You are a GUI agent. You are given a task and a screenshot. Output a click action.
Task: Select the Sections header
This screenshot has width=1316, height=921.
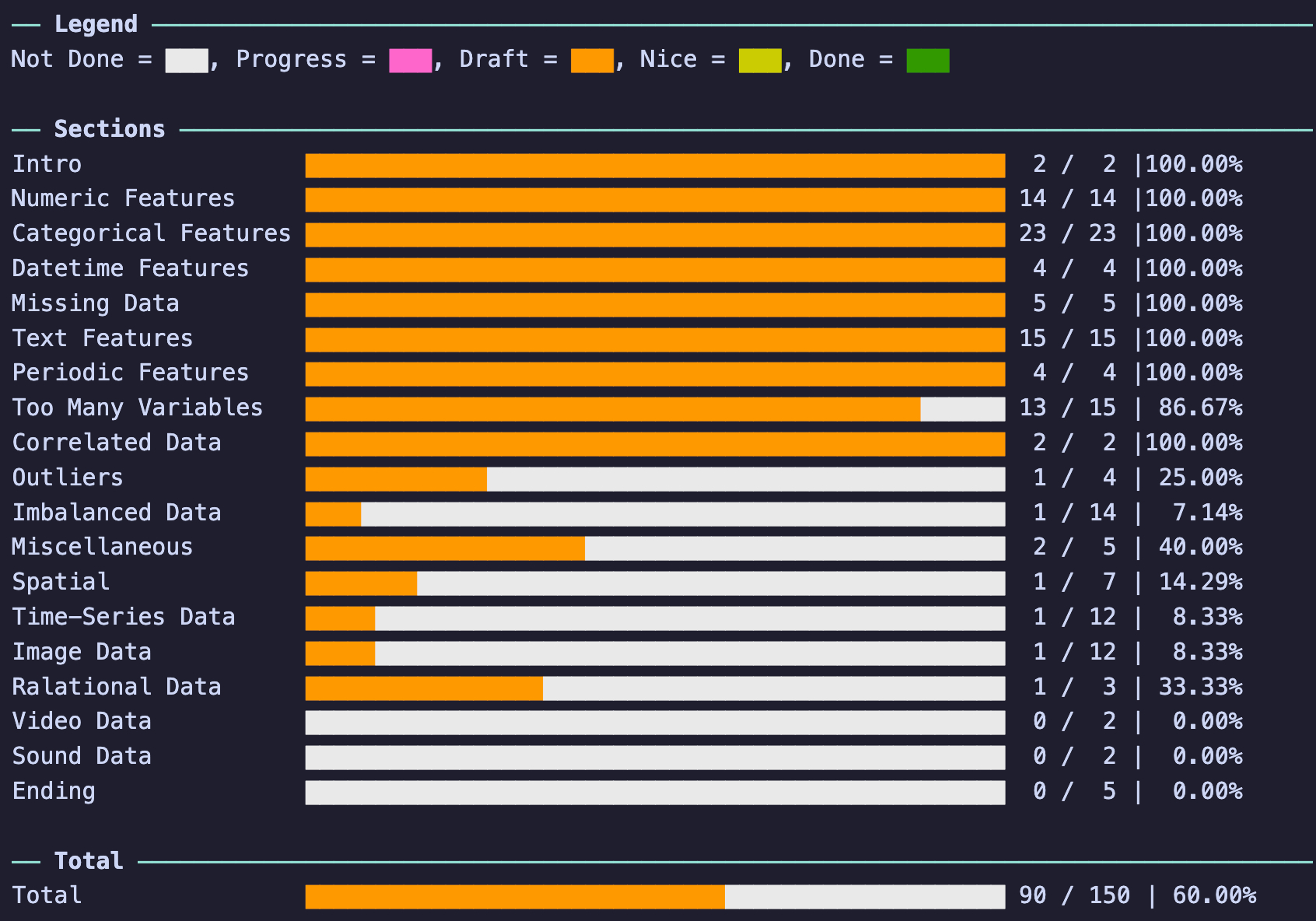(110, 129)
